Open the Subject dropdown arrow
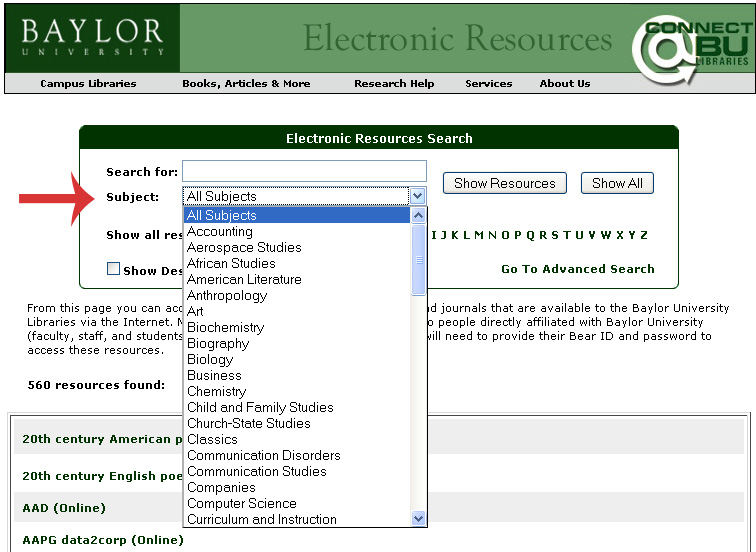Image resolution: width=756 pixels, height=552 pixels. click(x=418, y=197)
